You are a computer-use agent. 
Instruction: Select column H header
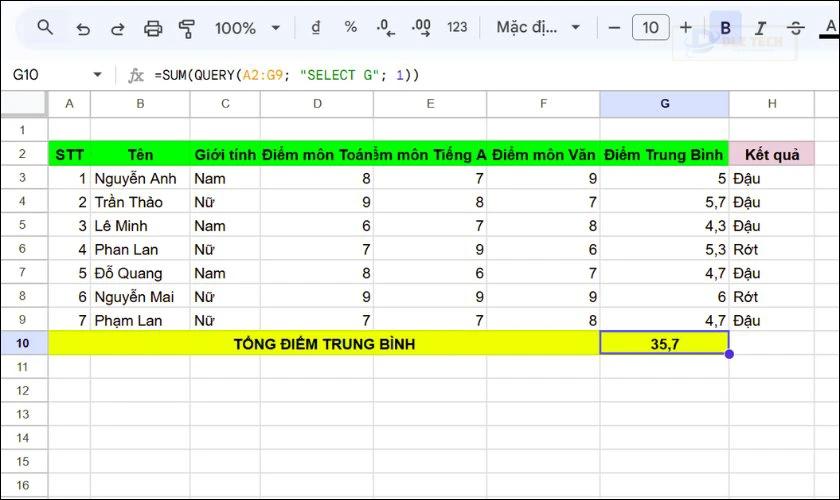click(771, 103)
